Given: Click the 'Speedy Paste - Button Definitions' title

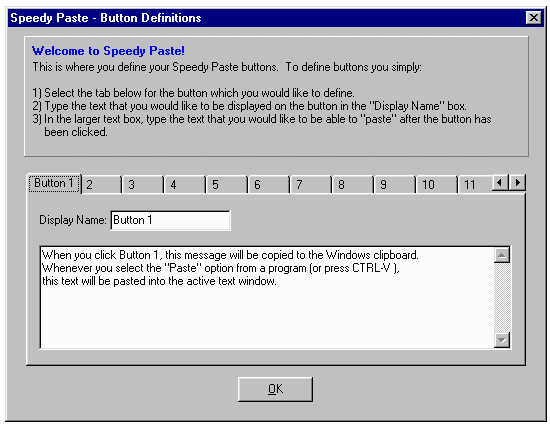Looking at the screenshot, I should tap(106, 18).
